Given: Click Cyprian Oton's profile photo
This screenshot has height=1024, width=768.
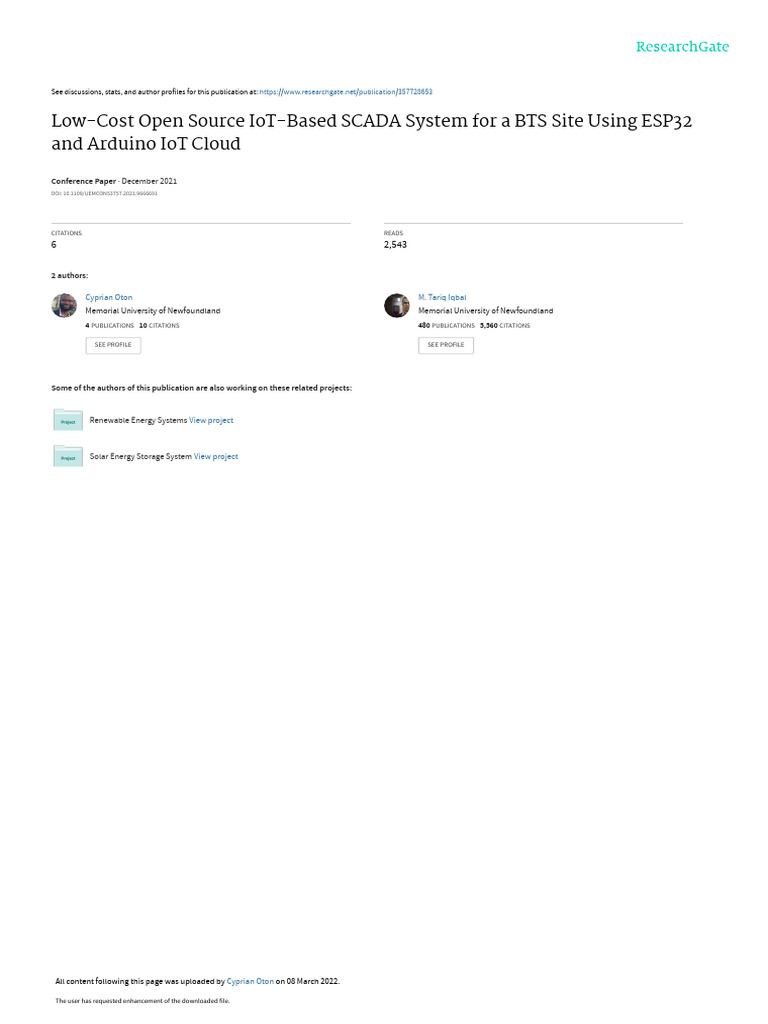Looking at the screenshot, I should 64,305.
